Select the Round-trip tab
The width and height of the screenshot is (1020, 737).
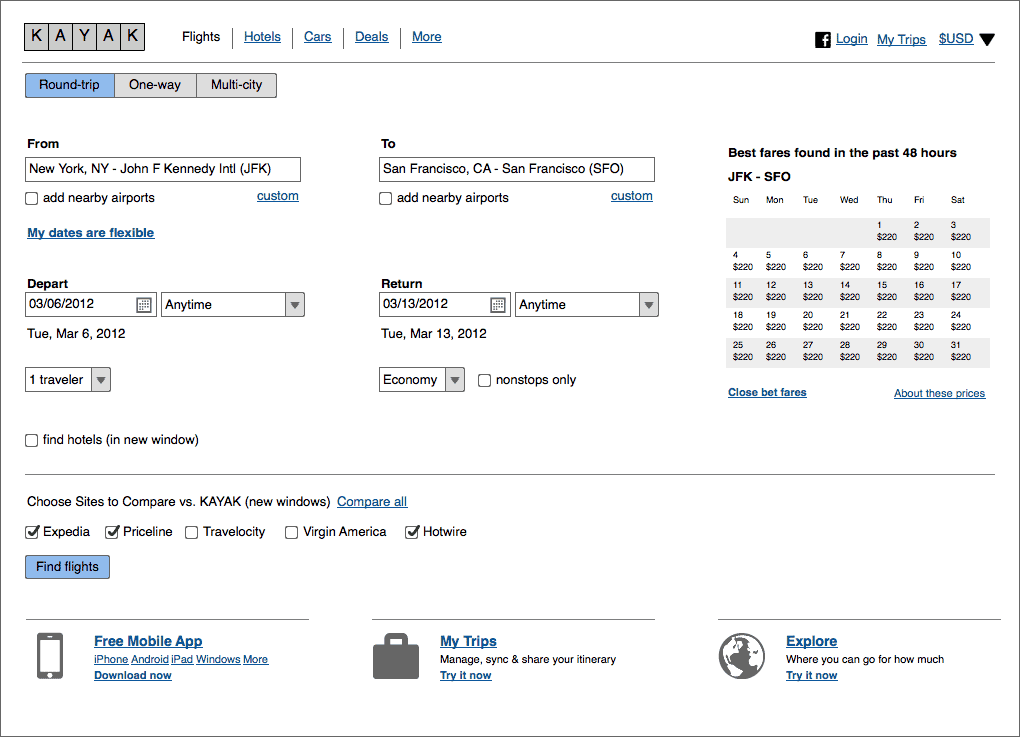(x=70, y=85)
